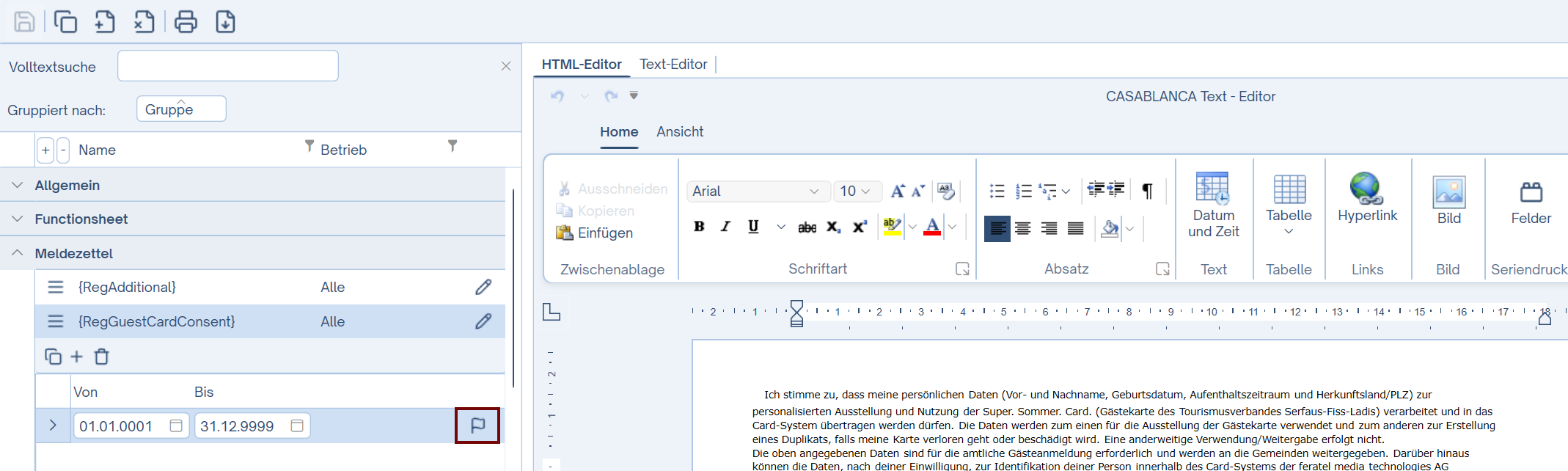Open the Tabelle insert menu
The height and width of the screenshot is (471, 1568).
point(1289,205)
